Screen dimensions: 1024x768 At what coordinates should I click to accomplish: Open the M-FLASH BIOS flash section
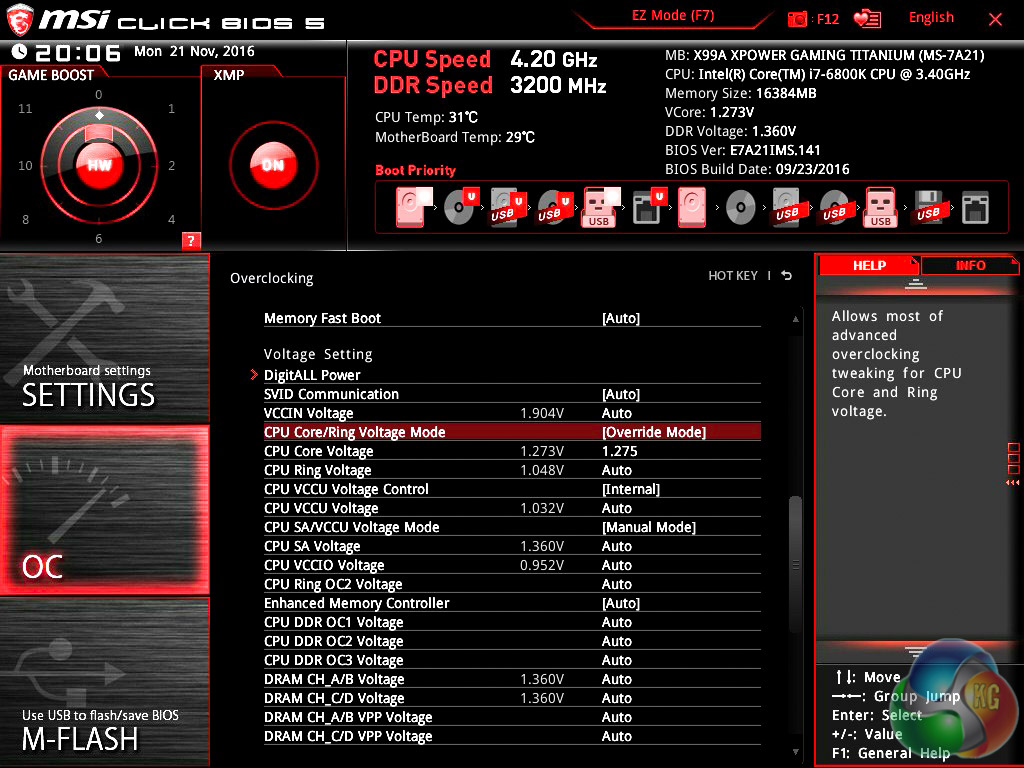coord(104,682)
